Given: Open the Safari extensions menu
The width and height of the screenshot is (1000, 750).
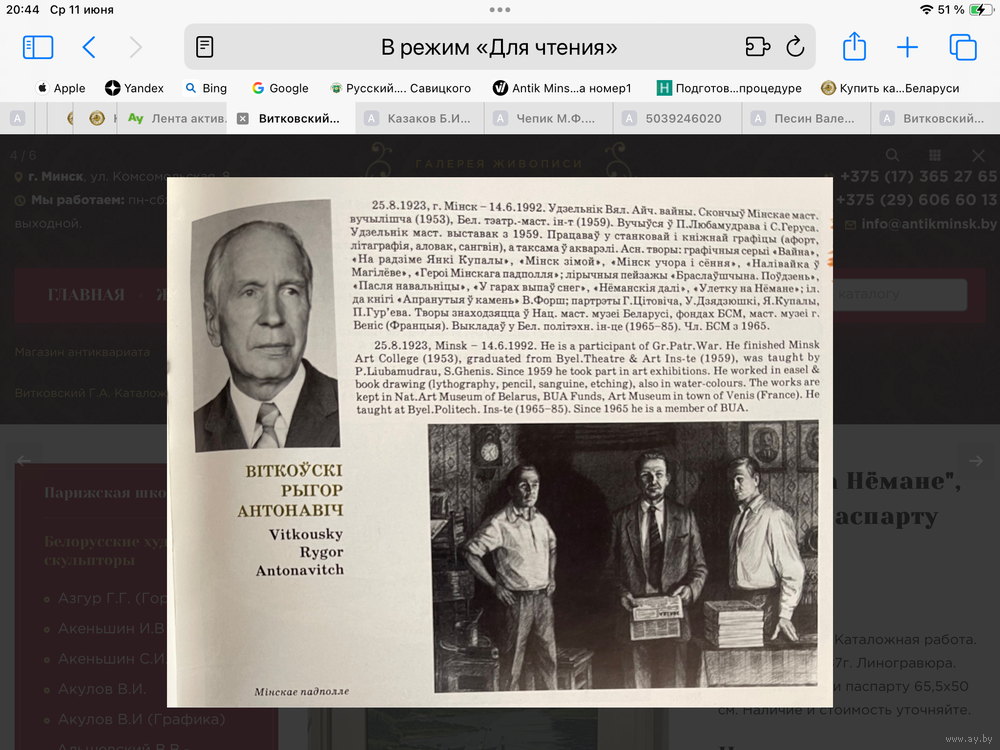Looking at the screenshot, I should coord(758,47).
